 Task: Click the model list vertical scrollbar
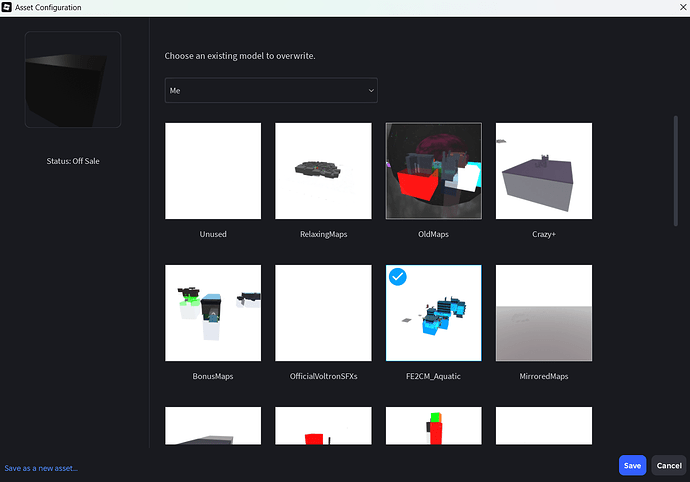pyautogui.click(x=676, y=171)
